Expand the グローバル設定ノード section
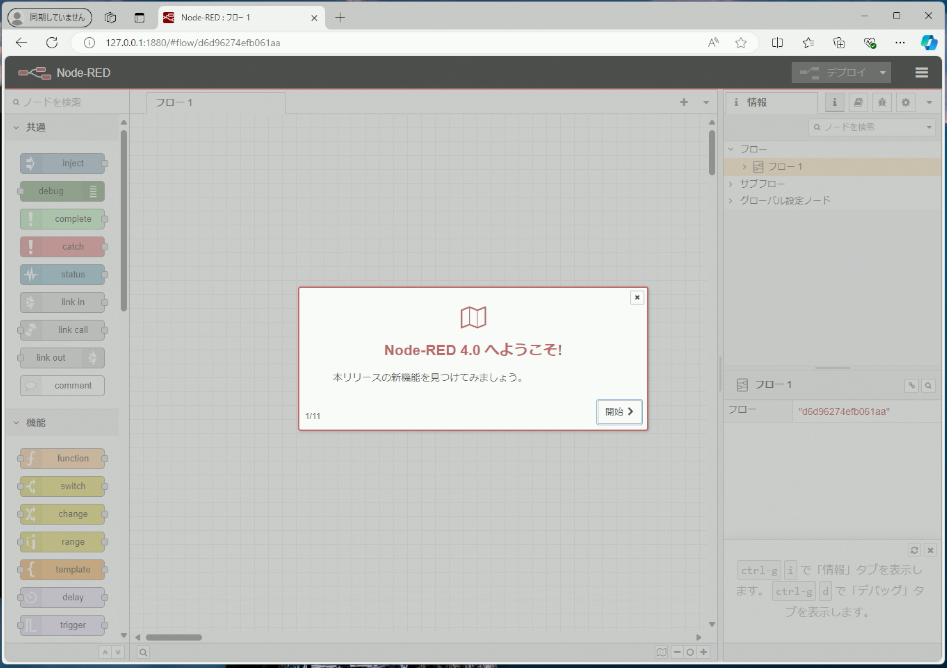The height and width of the screenshot is (668, 947). pos(731,201)
